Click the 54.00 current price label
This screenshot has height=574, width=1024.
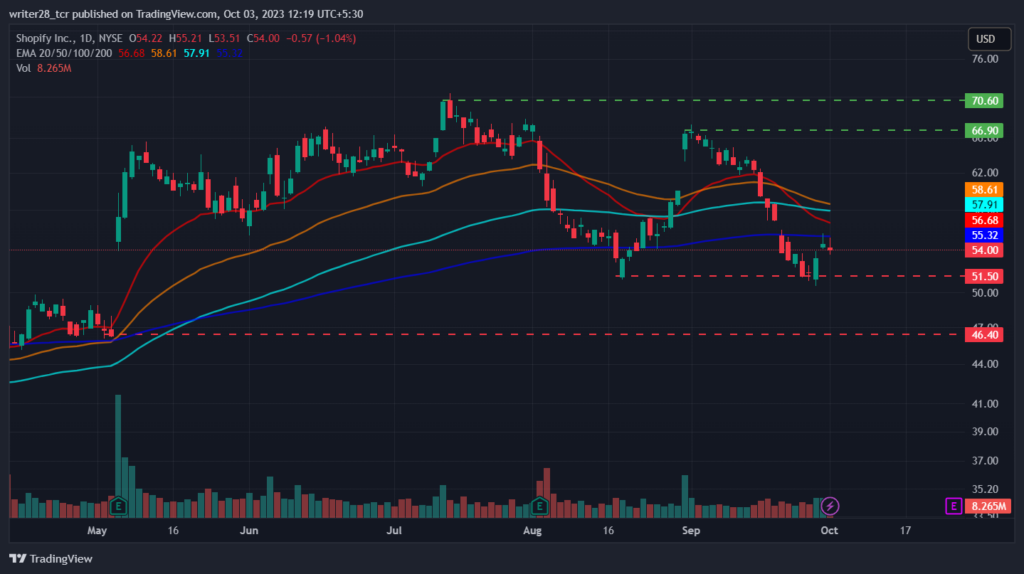click(x=984, y=250)
